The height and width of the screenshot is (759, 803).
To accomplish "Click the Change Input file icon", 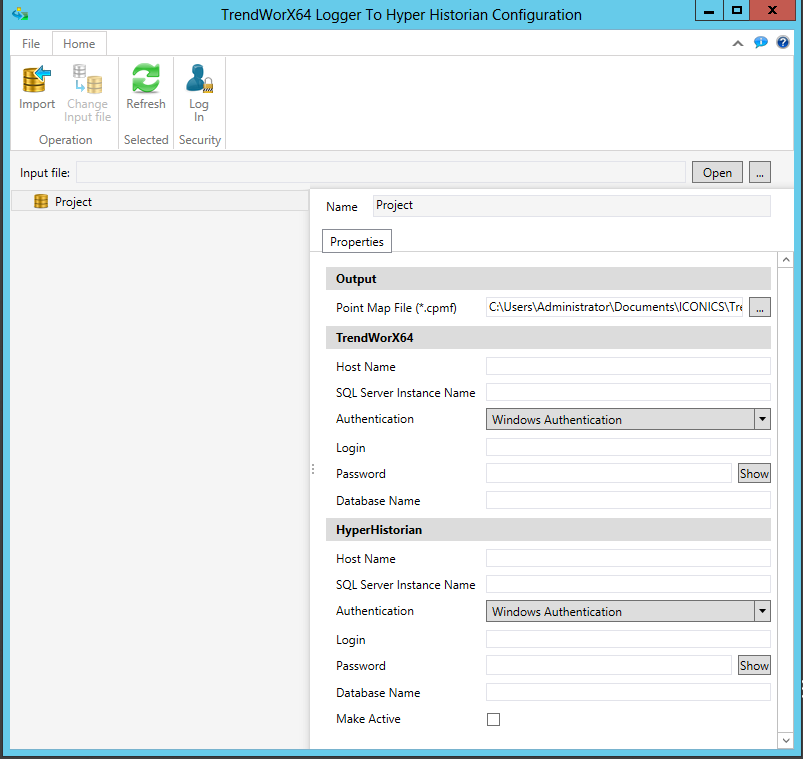I will (87, 80).
